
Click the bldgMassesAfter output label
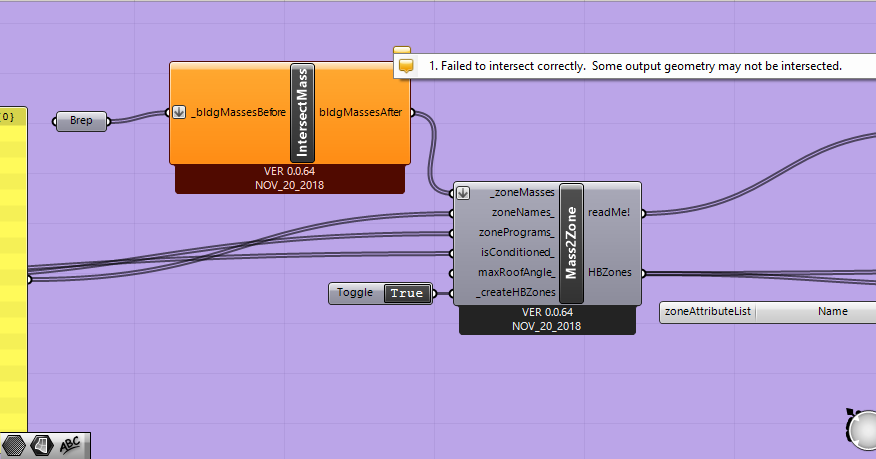pos(360,112)
